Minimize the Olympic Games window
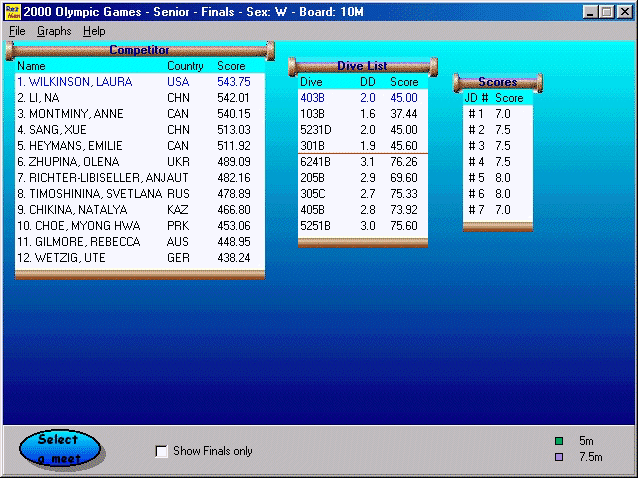This screenshot has height=478, width=638. click(590, 12)
